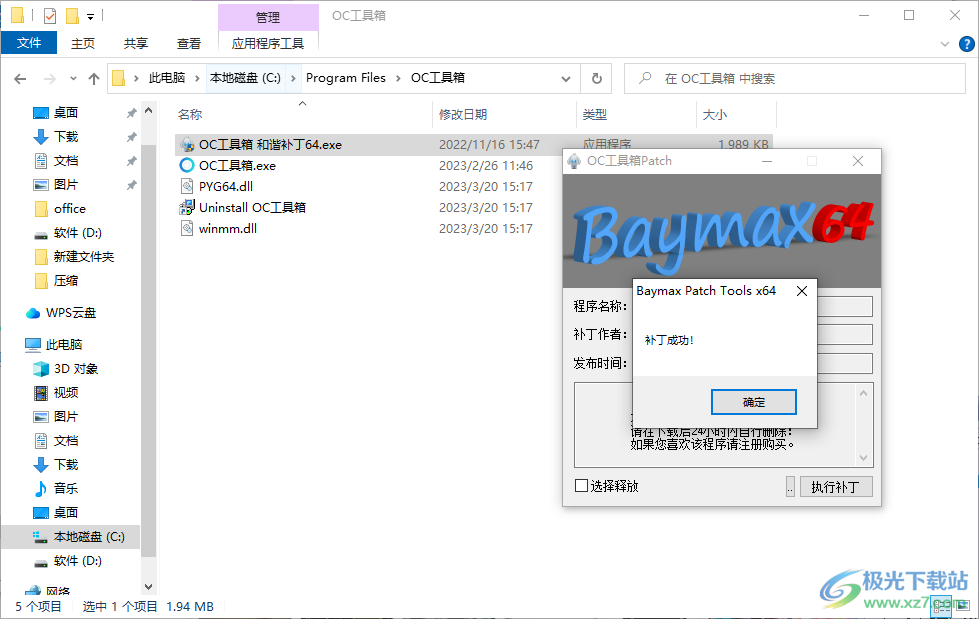Click 执行补丁 button
This screenshot has width=979, height=619.
pos(836,487)
